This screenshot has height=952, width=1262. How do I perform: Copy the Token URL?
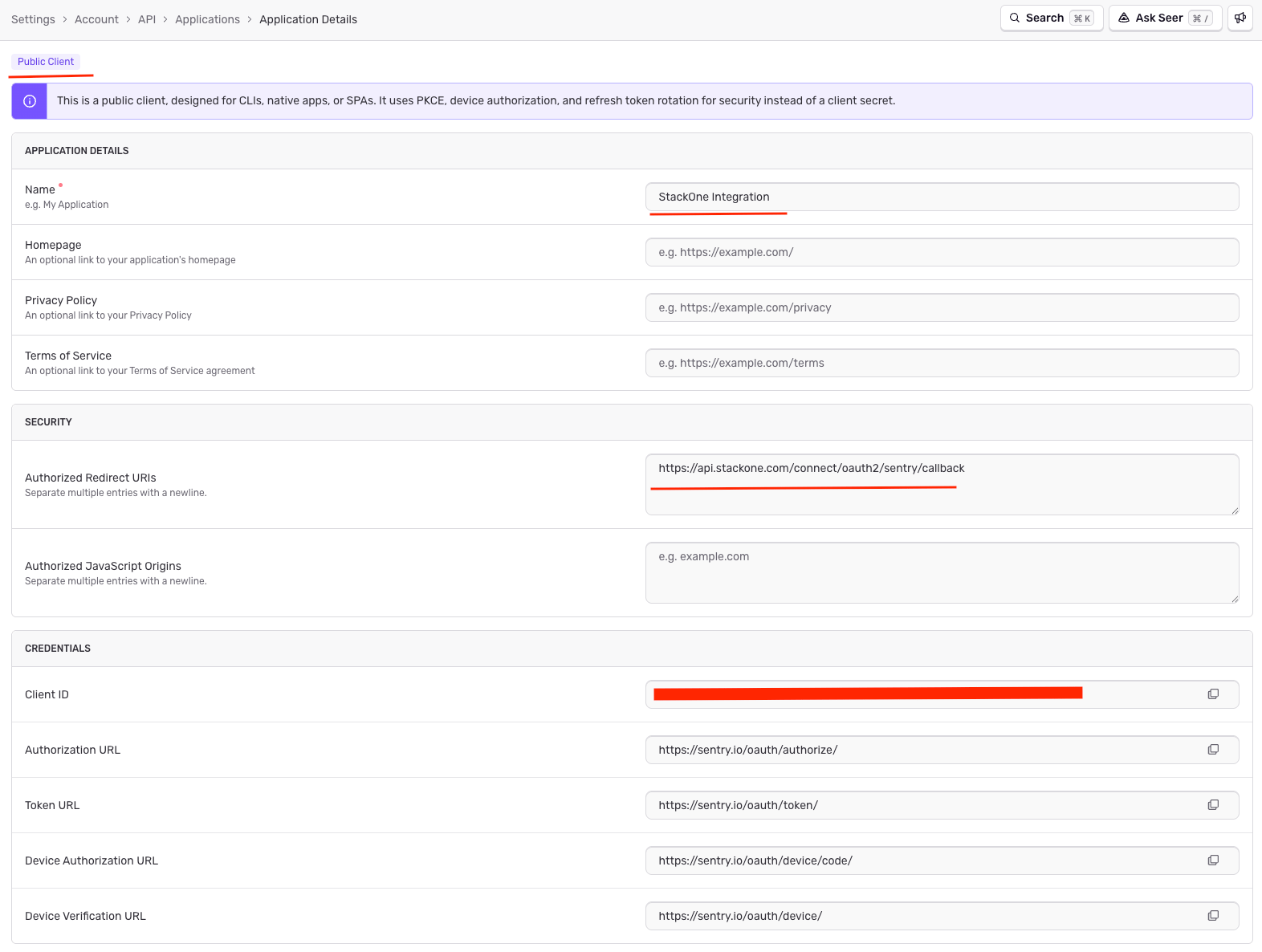click(x=1213, y=805)
